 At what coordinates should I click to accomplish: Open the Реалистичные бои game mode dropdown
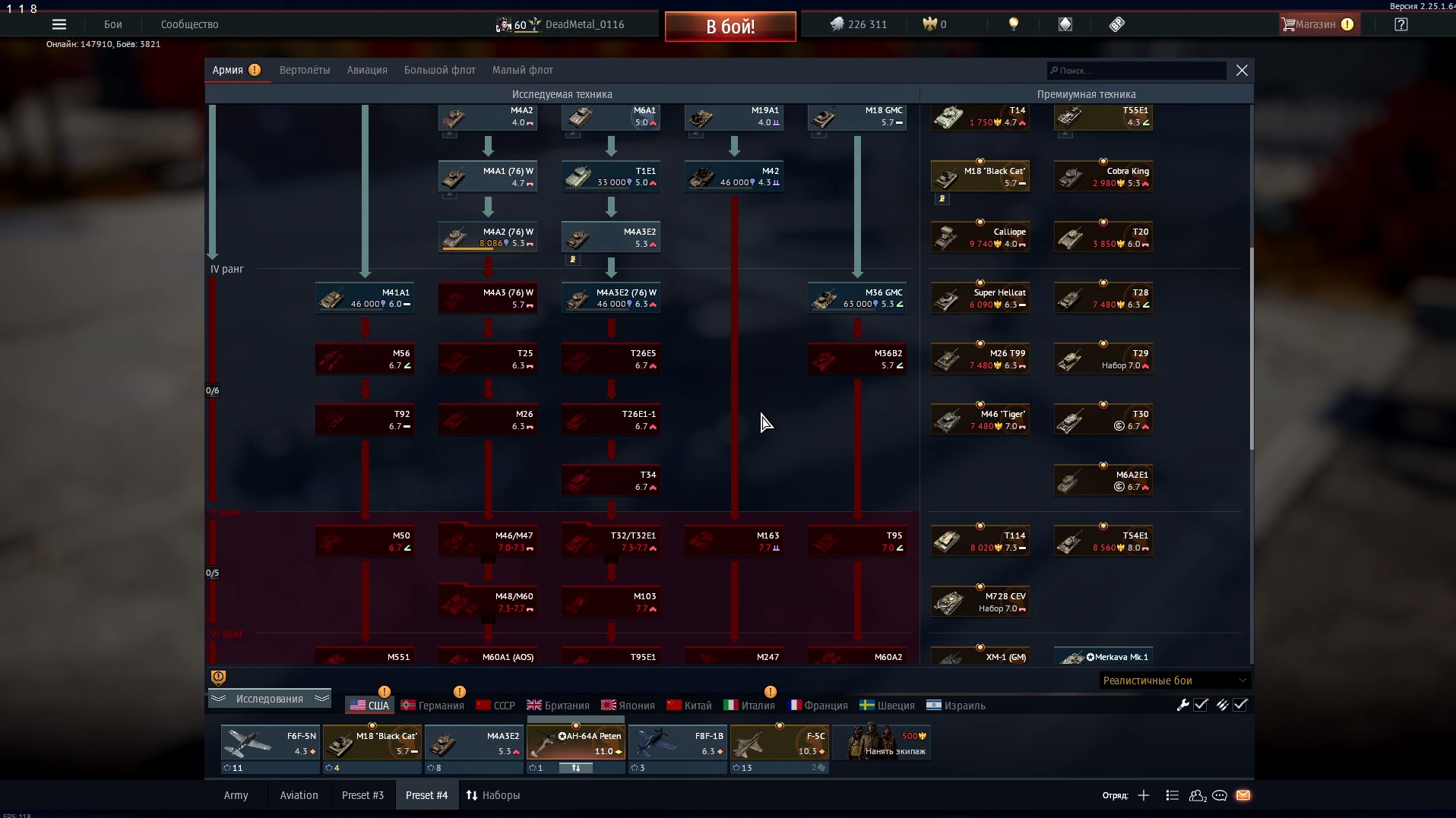[1174, 681]
